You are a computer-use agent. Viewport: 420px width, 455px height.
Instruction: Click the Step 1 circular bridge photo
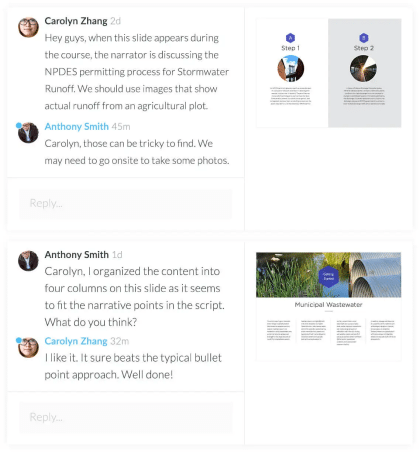[291, 69]
